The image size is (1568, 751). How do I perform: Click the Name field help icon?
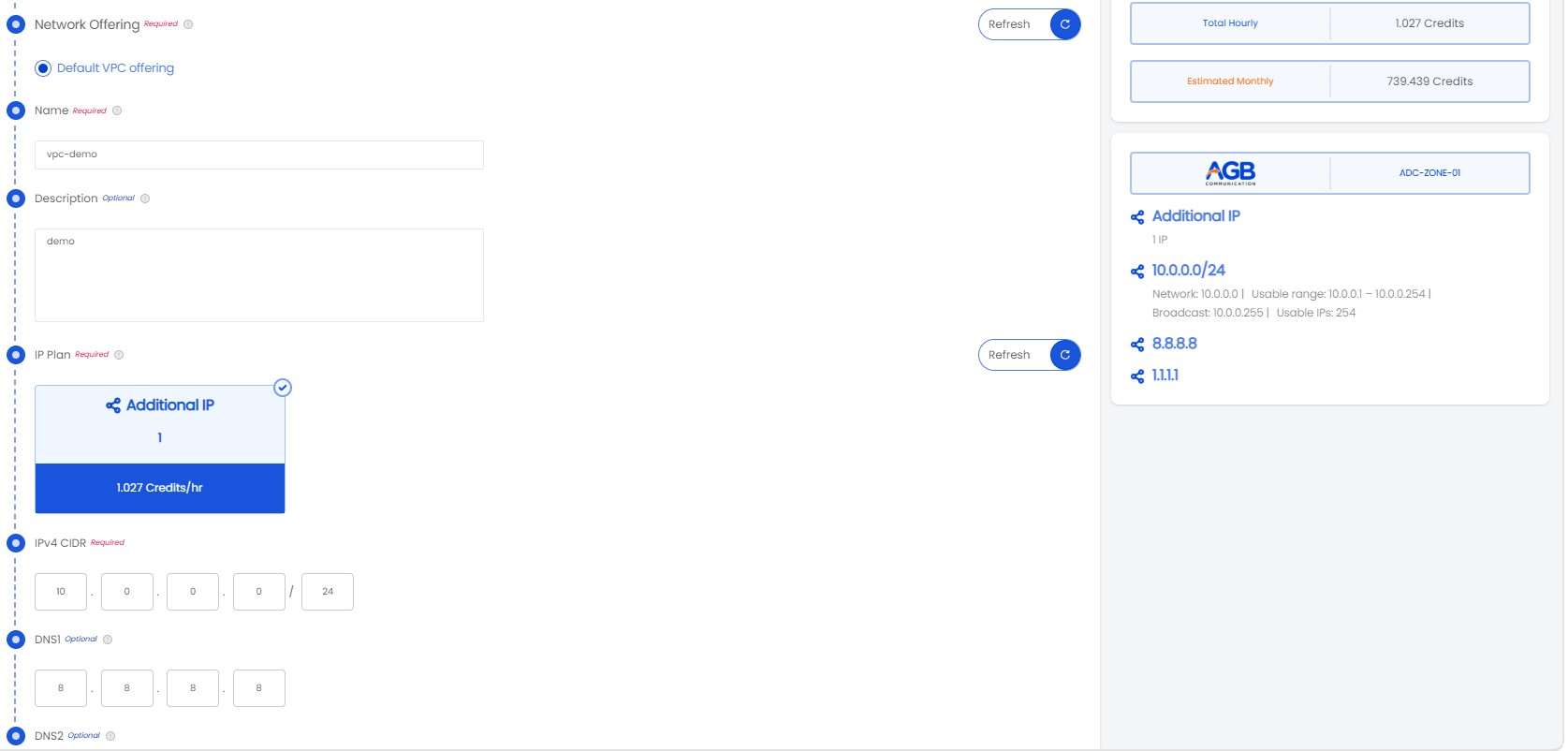tap(117, 110)
